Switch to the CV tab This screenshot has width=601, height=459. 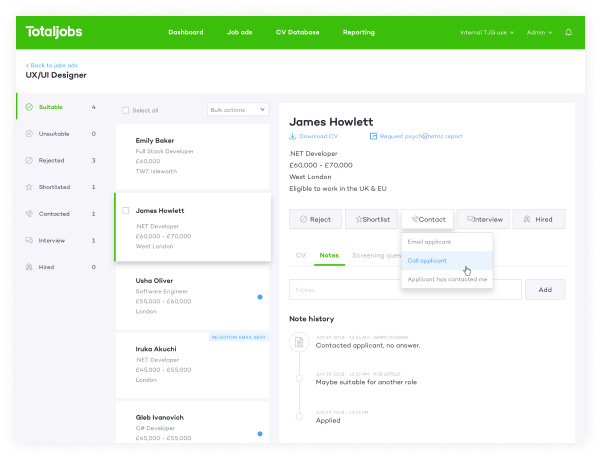[x=300, y=255]
